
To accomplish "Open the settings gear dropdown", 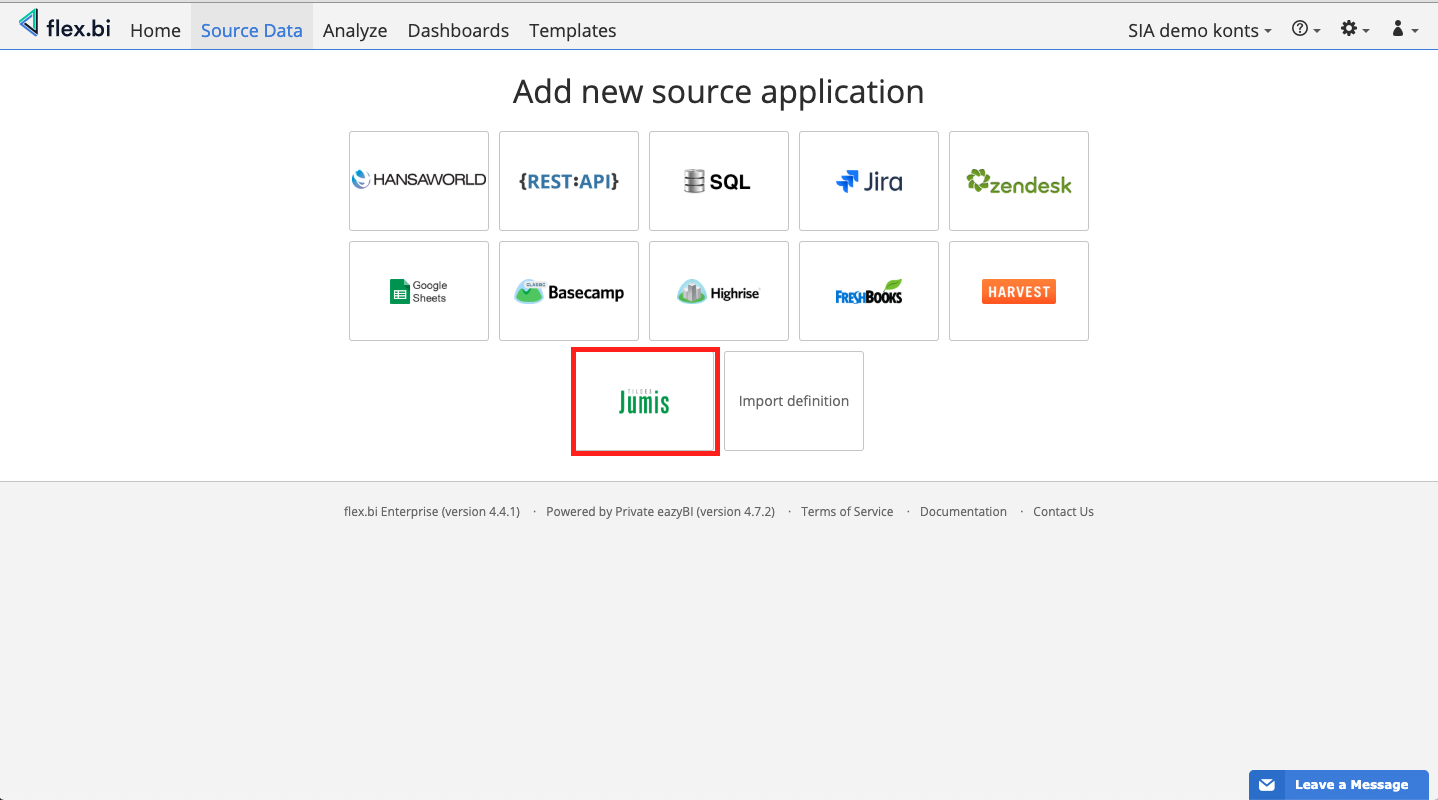I will [1355, 30].
